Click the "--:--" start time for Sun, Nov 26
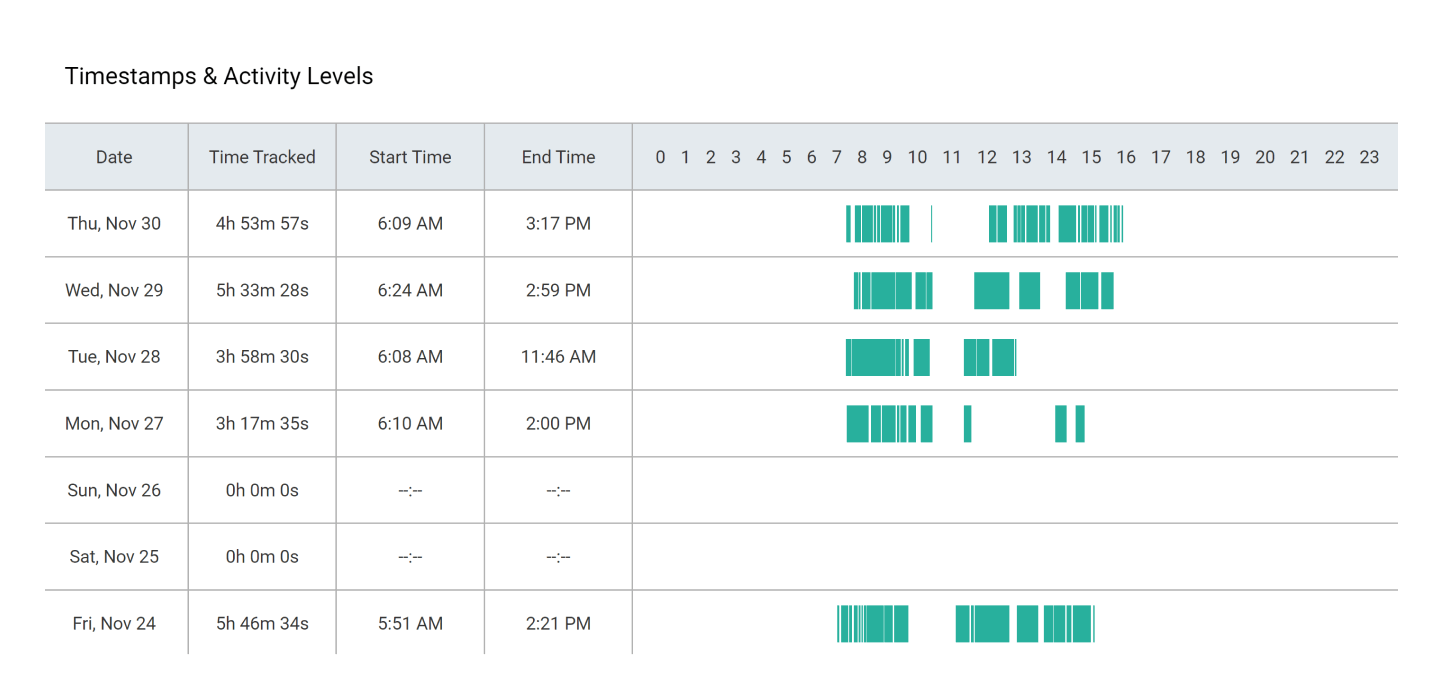 tap(409, 490)
